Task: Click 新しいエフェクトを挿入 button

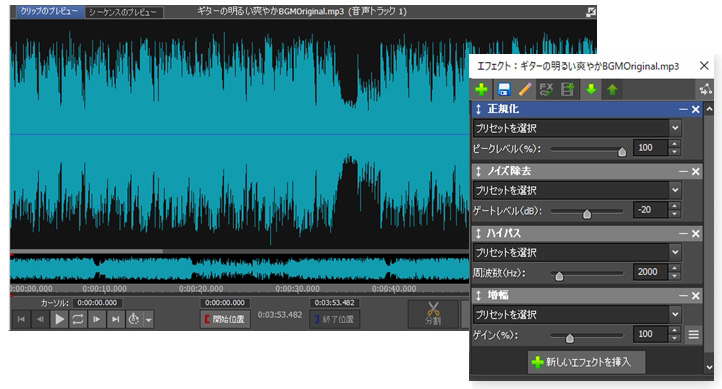Action: pyautogui.click(x=587, y=362)
